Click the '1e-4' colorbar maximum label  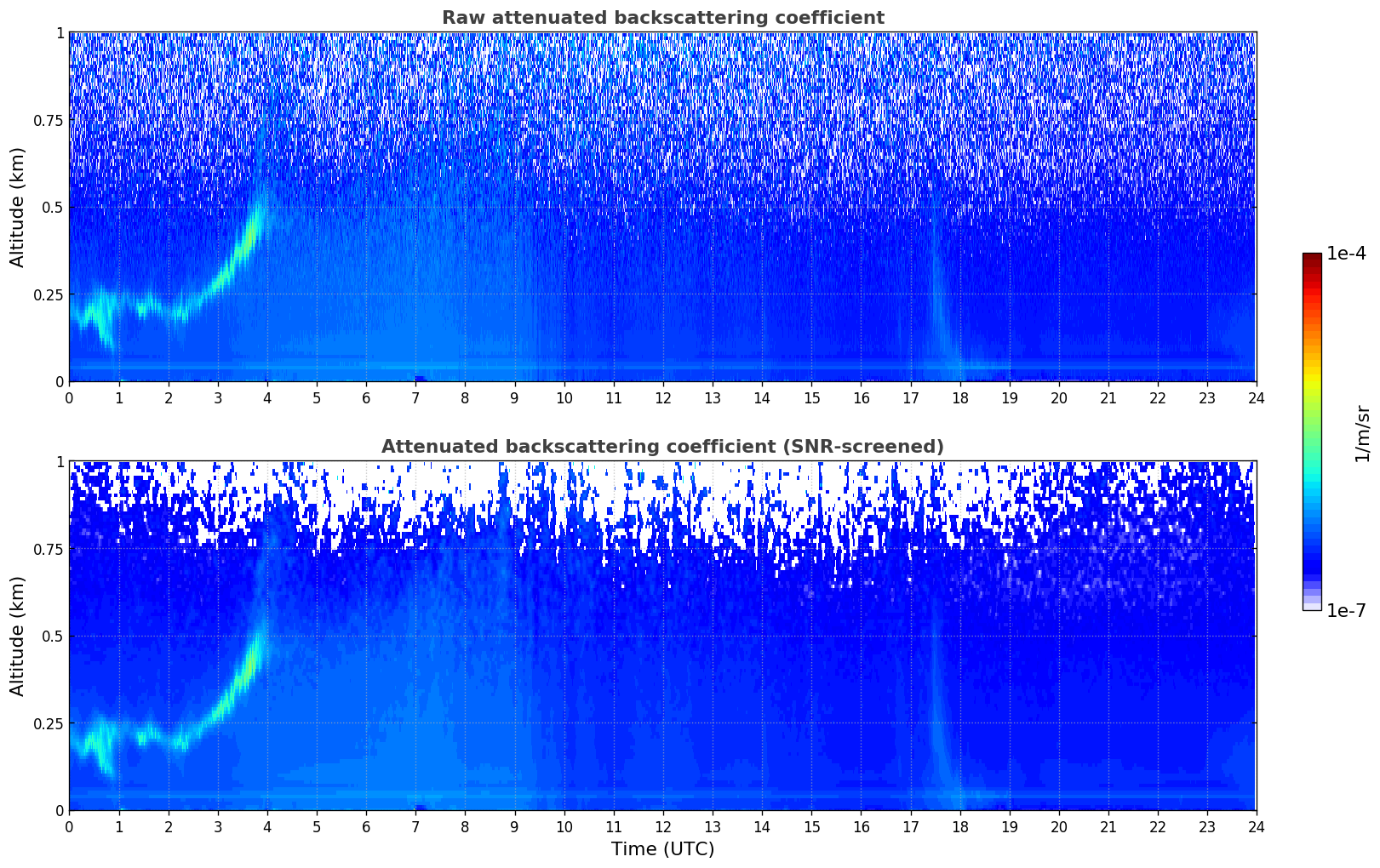[1346, 254]
